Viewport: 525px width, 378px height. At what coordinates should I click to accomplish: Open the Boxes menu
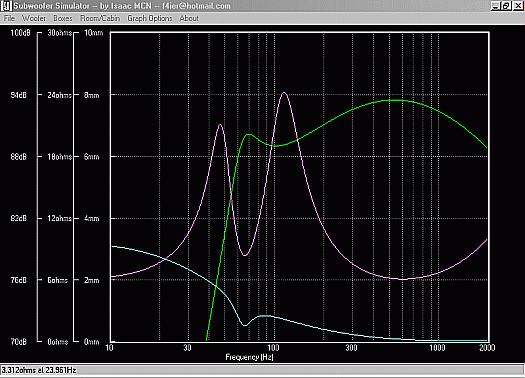63,18
